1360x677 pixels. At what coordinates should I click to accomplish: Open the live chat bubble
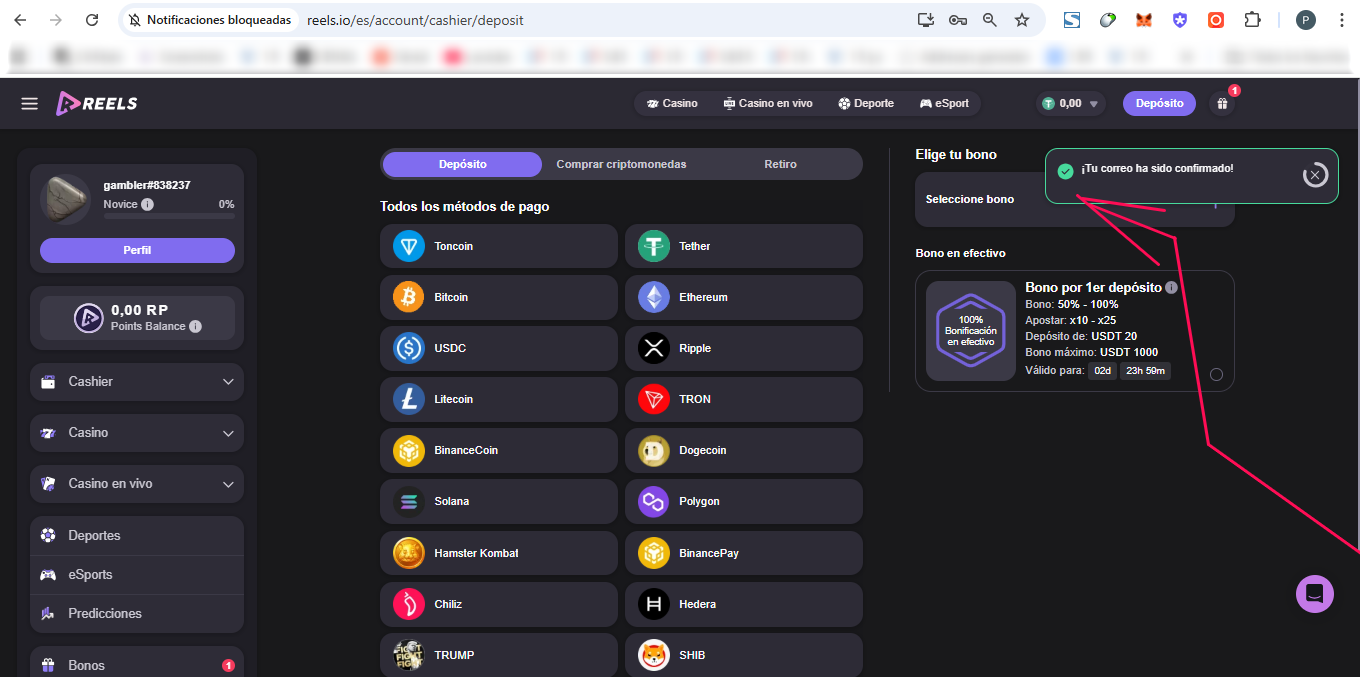point(1315,594)
